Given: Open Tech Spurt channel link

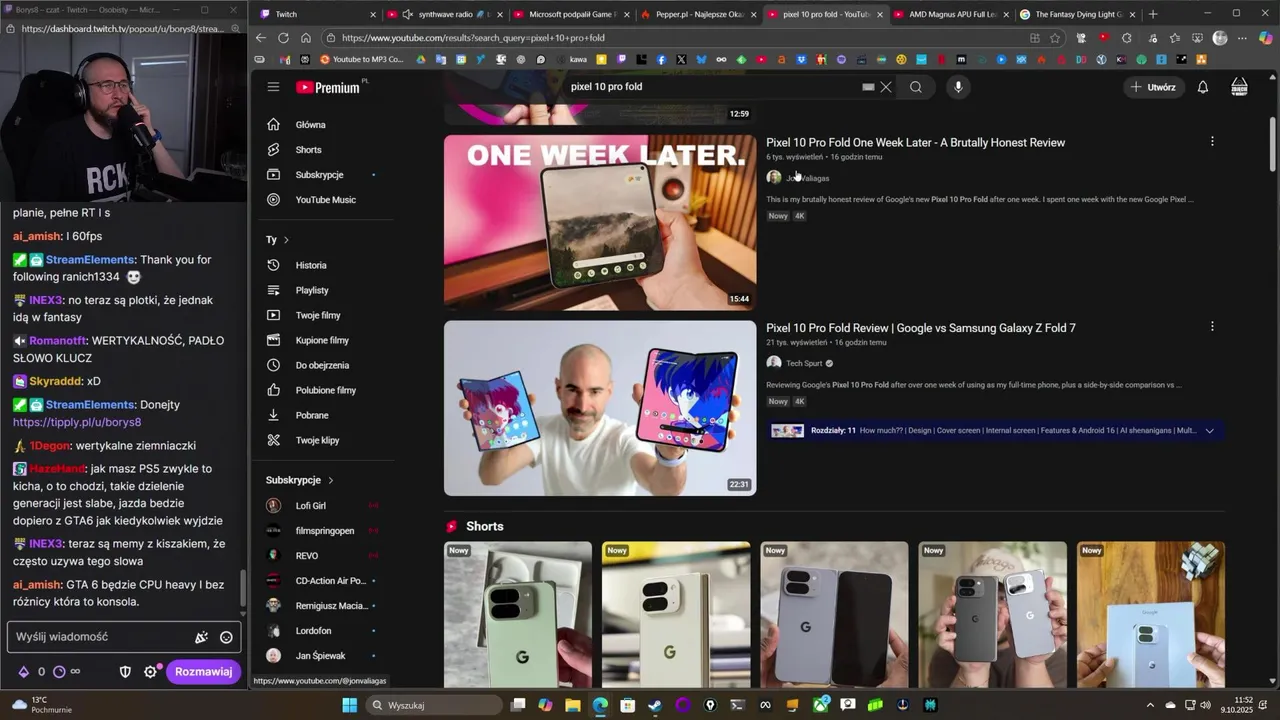Looking at the screenshot, I should pos(803,363).
